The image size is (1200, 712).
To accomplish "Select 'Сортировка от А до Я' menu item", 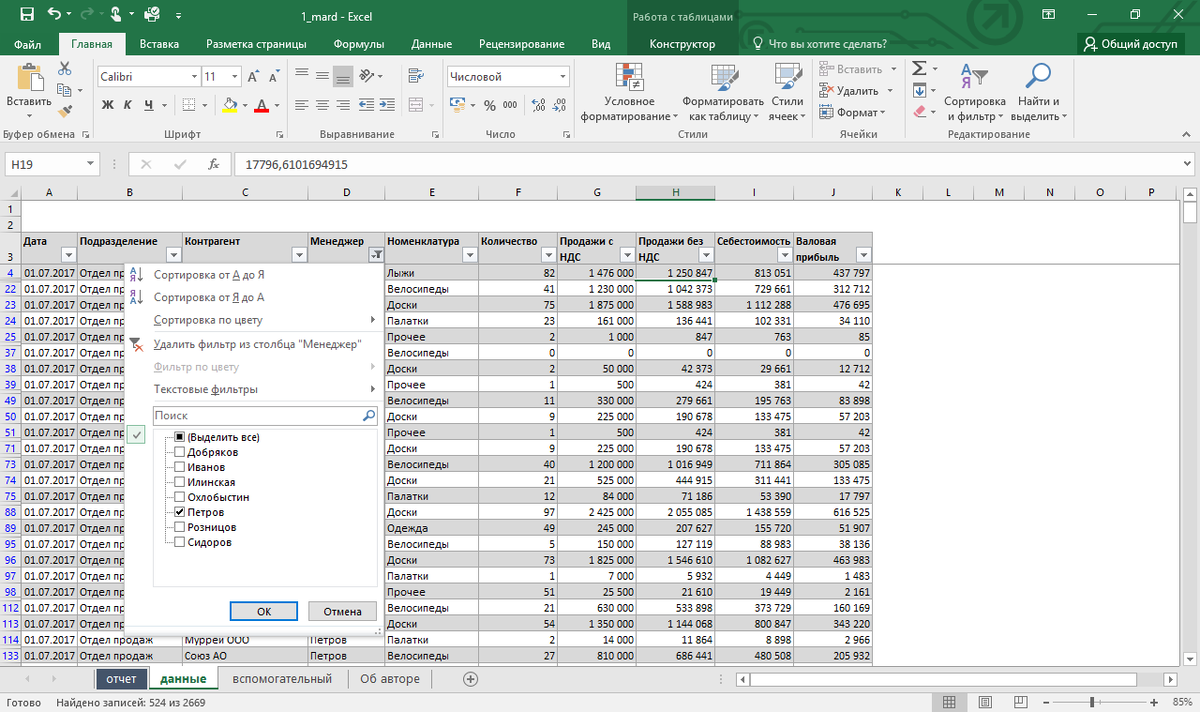I will (208, 275).
